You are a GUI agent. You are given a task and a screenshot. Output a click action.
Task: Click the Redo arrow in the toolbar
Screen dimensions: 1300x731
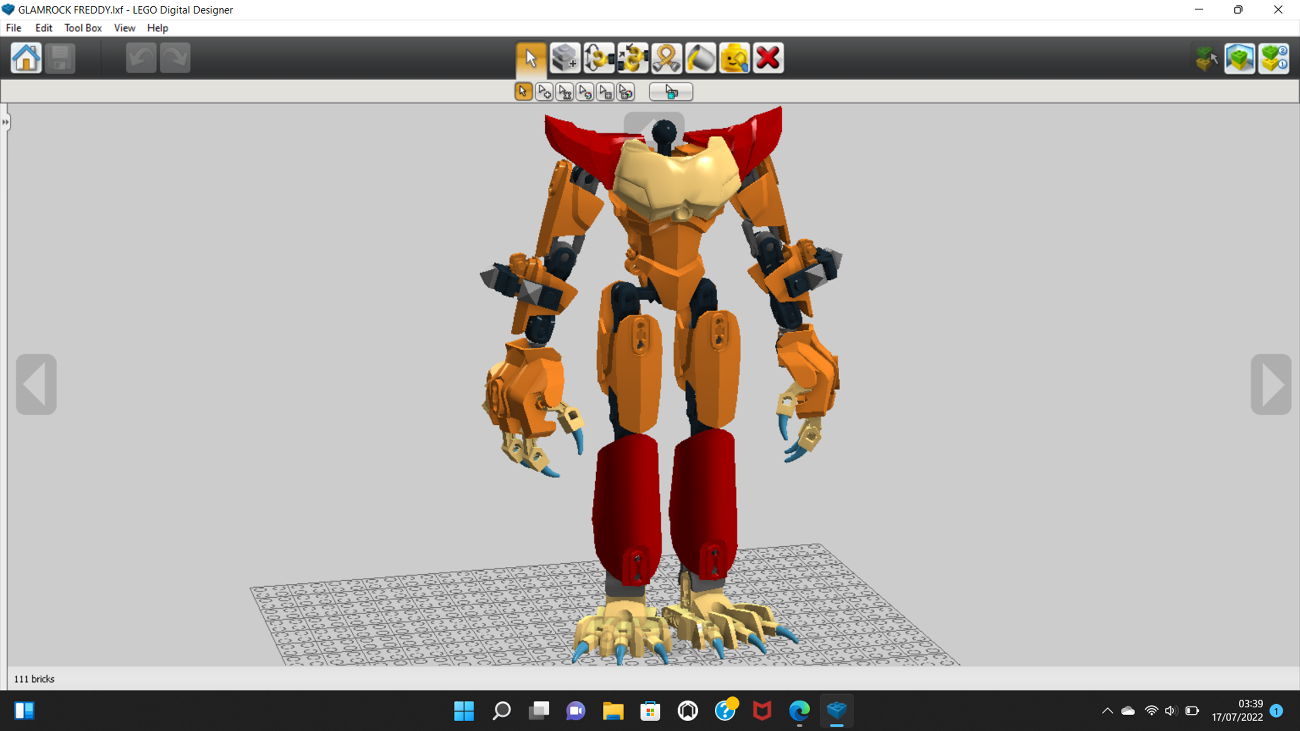click(x=175, y=58)
